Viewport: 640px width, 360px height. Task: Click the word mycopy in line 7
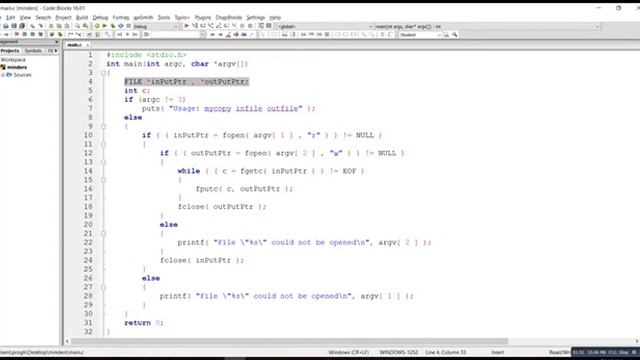218,109
